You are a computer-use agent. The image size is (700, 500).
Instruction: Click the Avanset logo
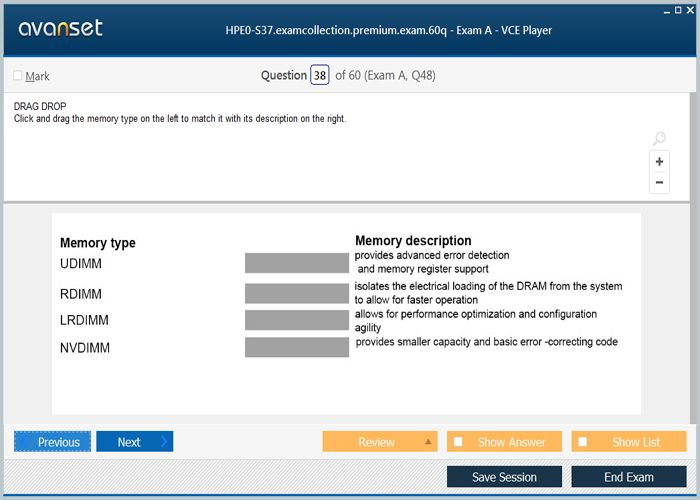[x=60, y=29]
